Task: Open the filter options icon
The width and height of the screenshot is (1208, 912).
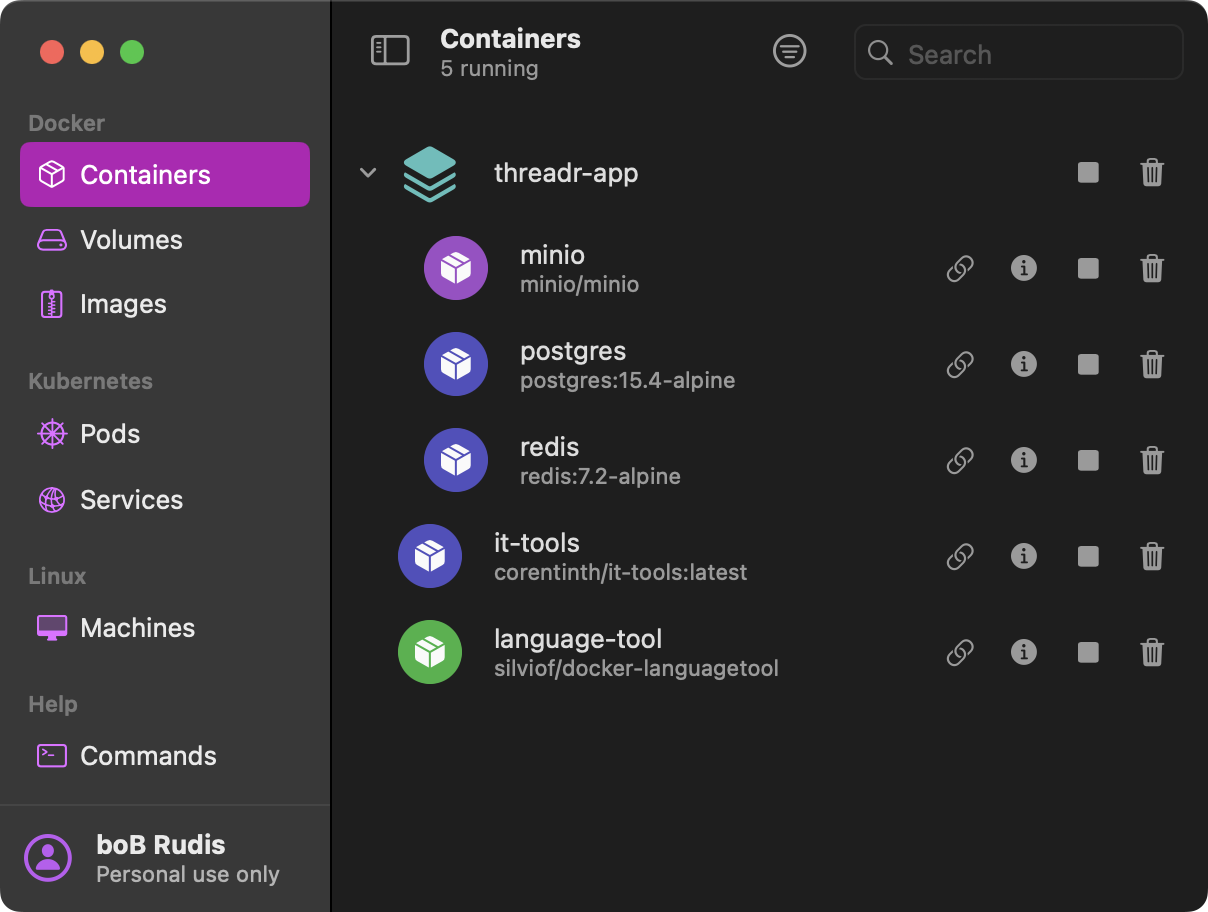Action: coord(789,51)
